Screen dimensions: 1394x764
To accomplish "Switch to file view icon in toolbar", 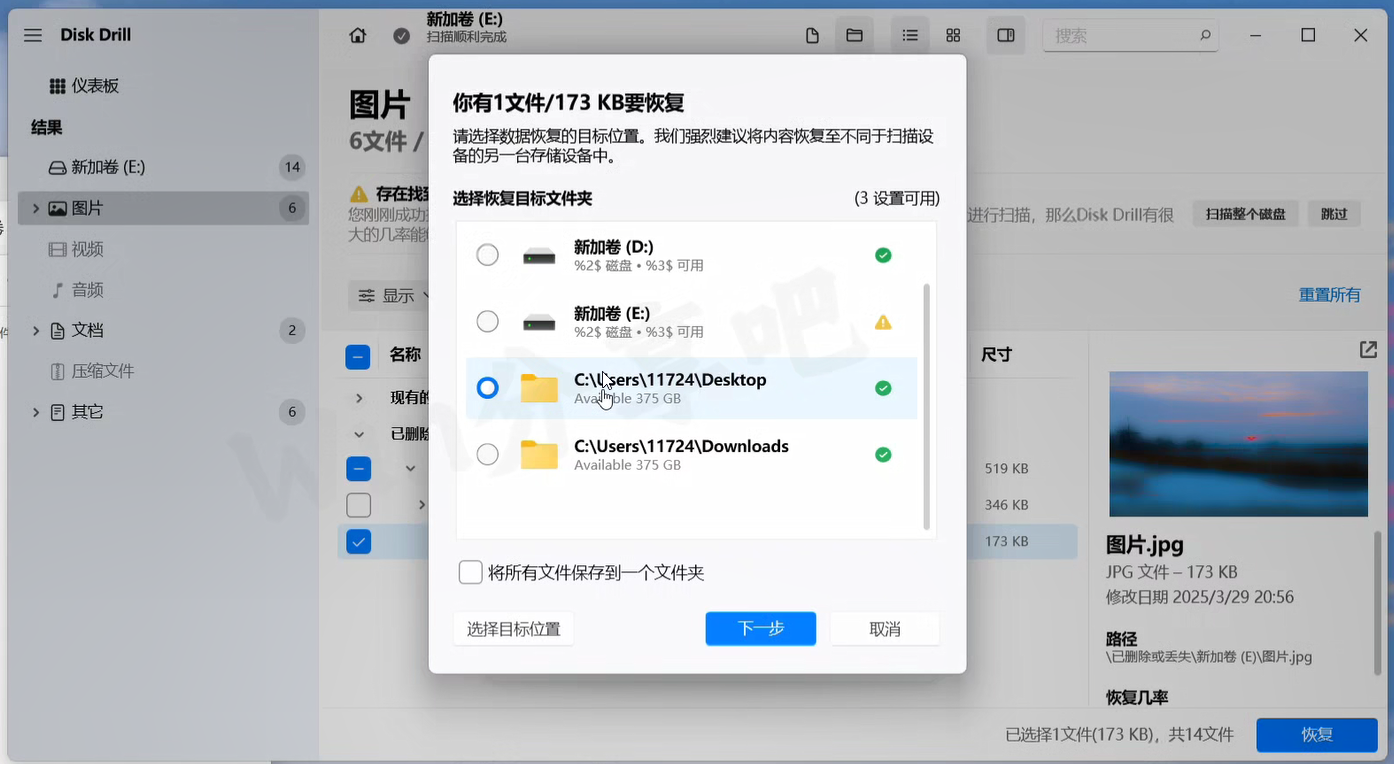I will point(812,35).
